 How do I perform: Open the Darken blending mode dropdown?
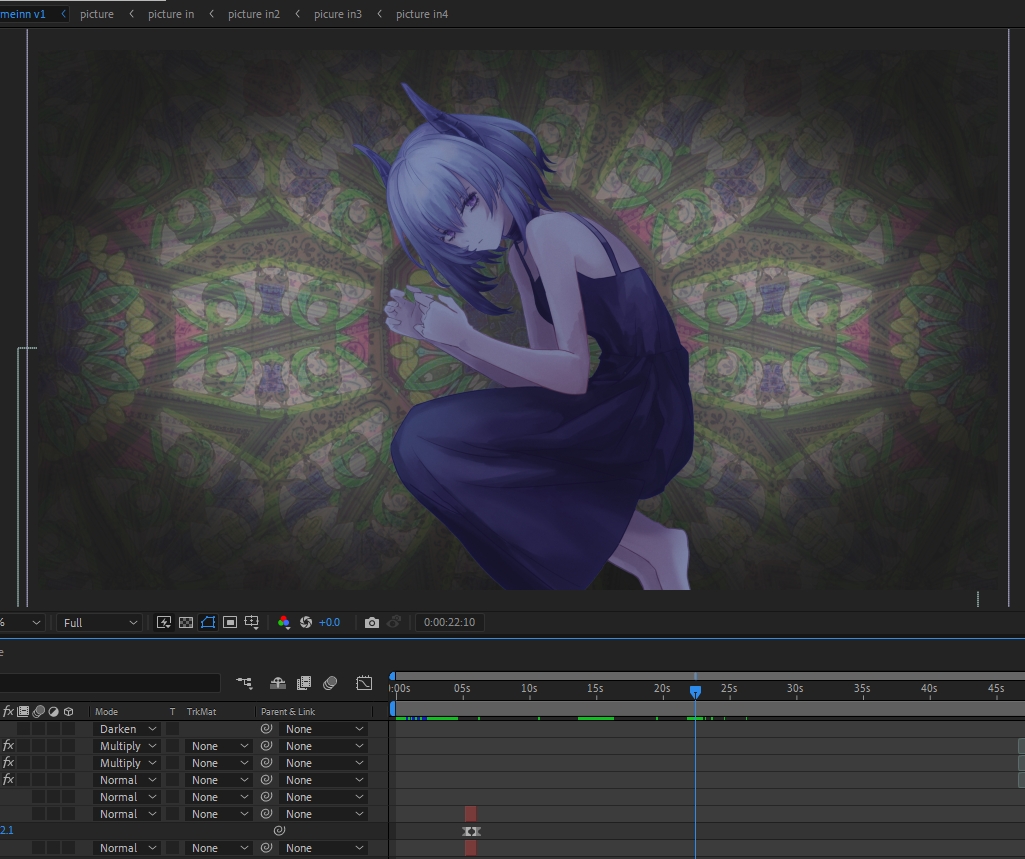[x=127, y=729]
